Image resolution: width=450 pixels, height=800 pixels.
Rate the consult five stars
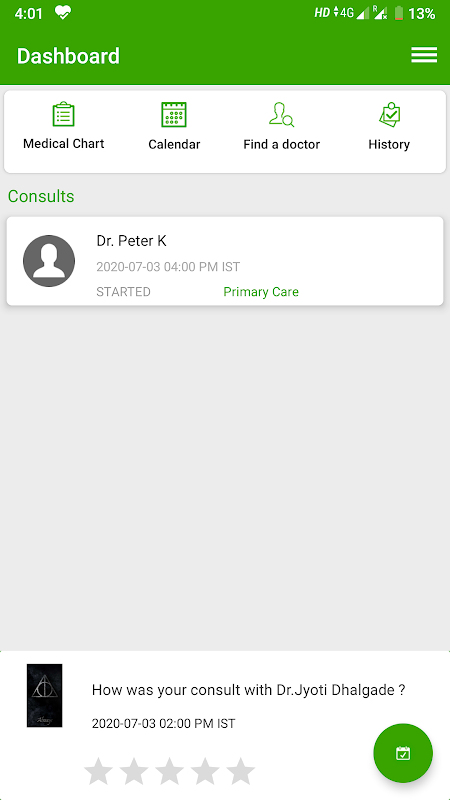(240, 771)
